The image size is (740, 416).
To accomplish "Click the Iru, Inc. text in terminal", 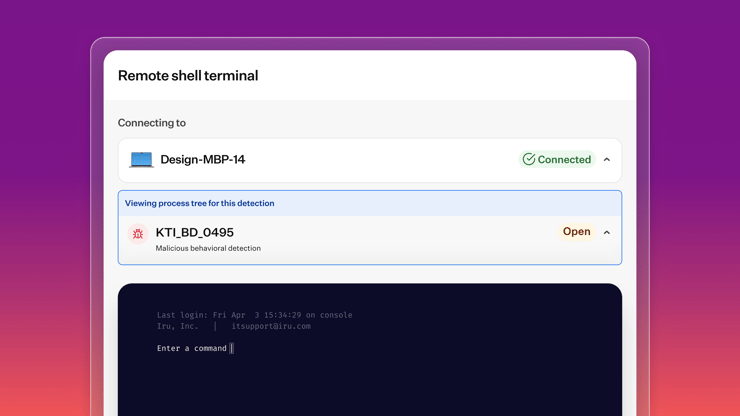I will (x=177, y=326).
